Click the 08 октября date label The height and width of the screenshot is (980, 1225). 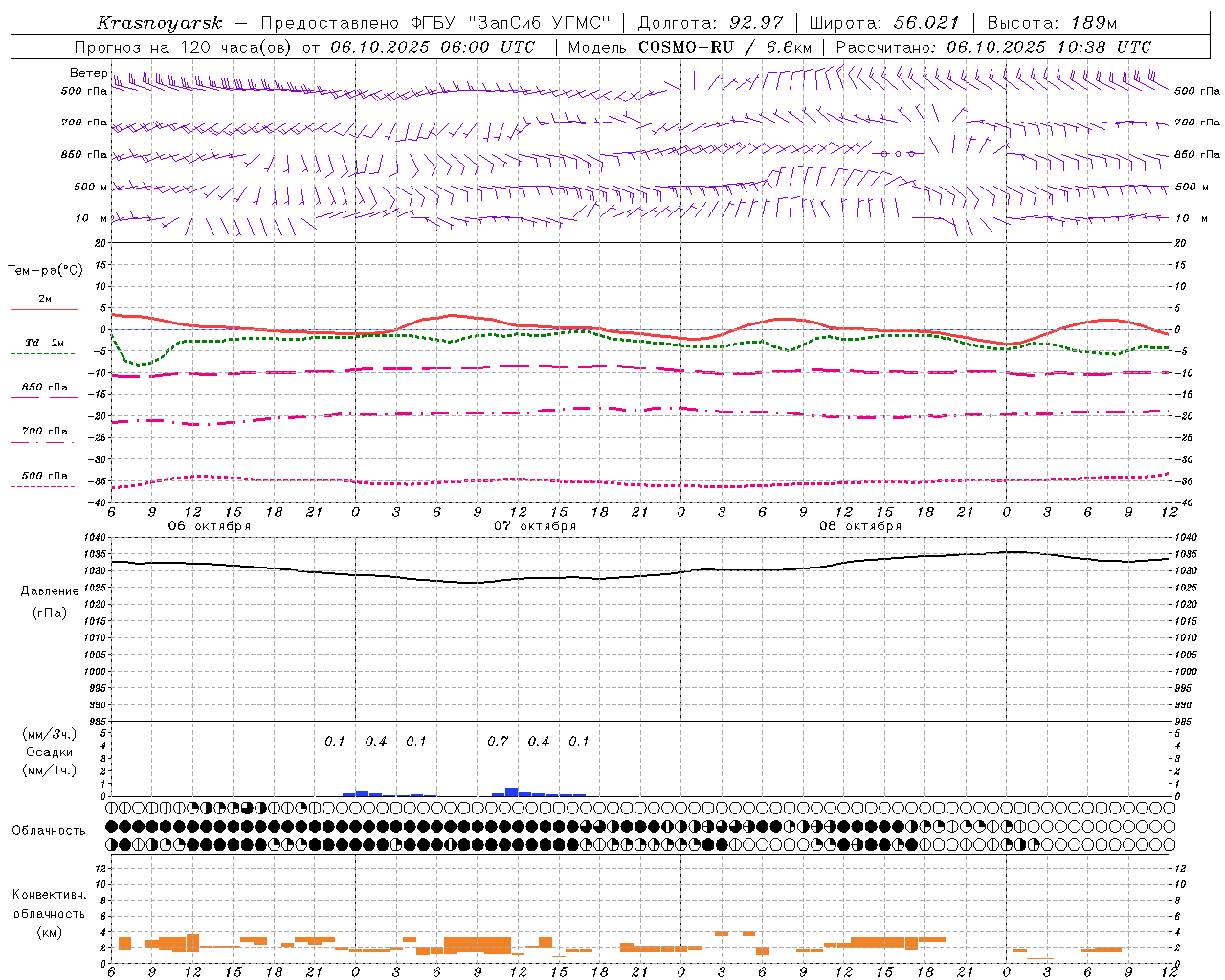pyautogui.click(x=860, y=525)
